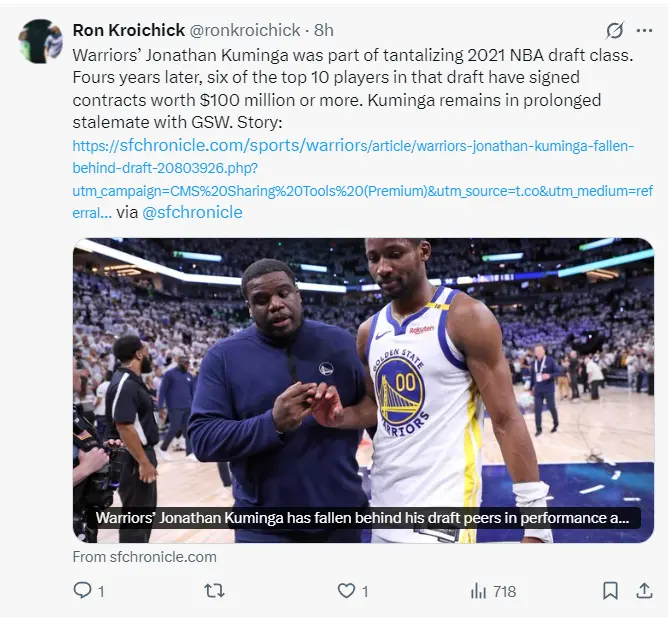Click the 718 view count number

tap(505, 591)
